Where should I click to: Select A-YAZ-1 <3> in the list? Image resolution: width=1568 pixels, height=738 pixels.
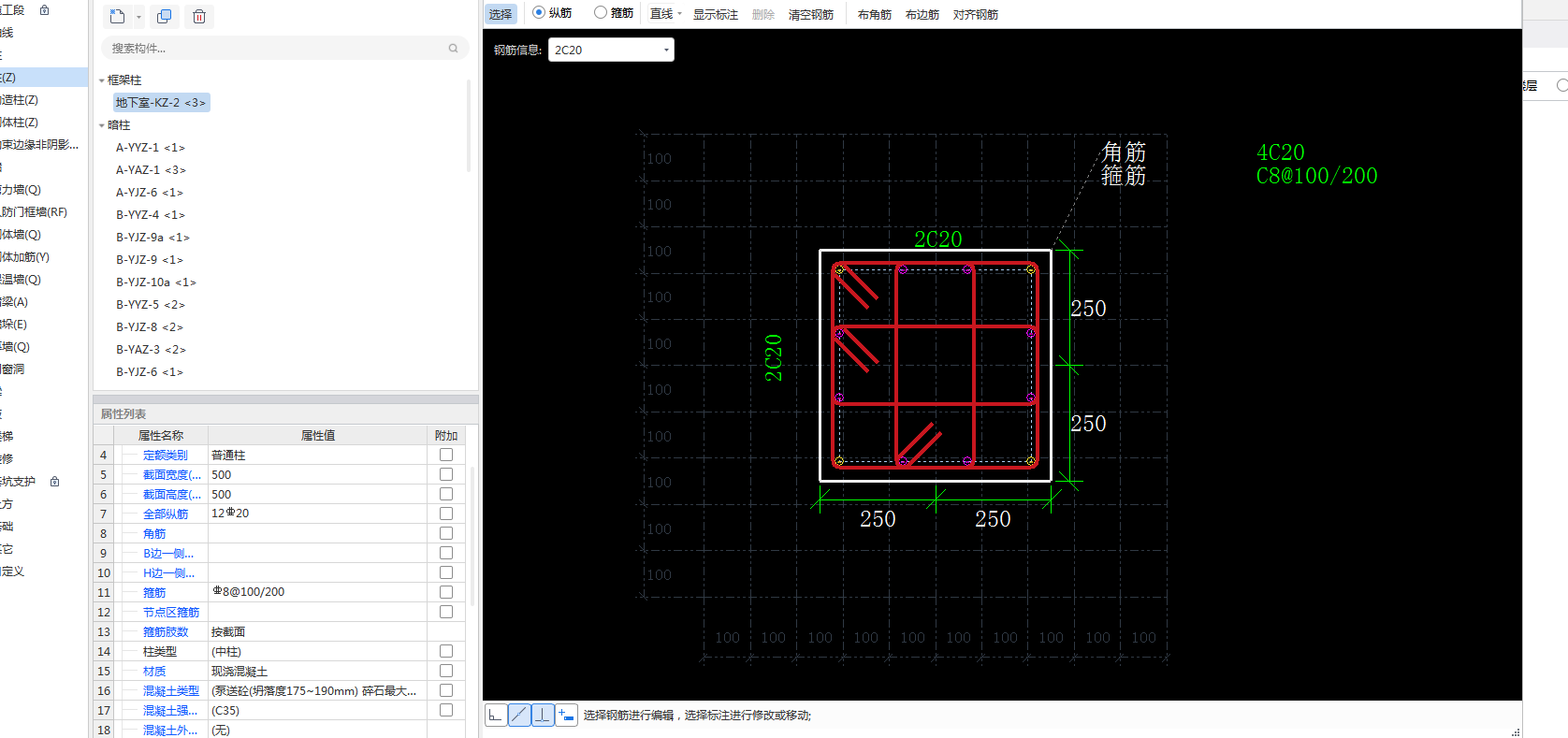[151, 170]
